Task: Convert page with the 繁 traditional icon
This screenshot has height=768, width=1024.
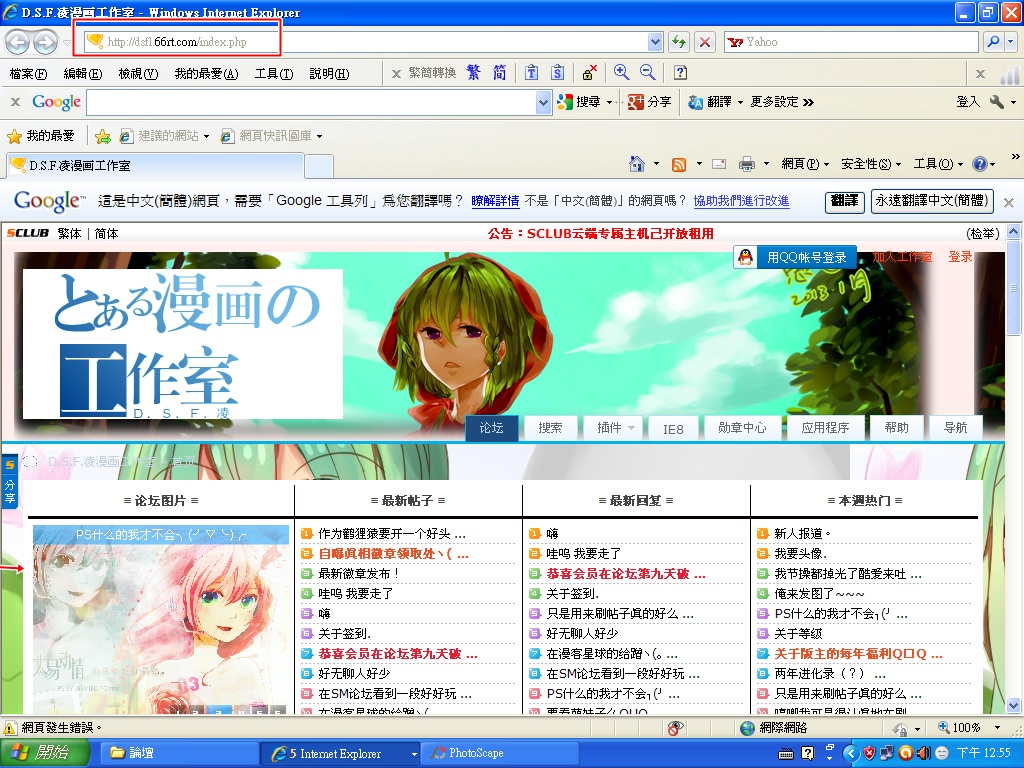Action: coord(473,72)
